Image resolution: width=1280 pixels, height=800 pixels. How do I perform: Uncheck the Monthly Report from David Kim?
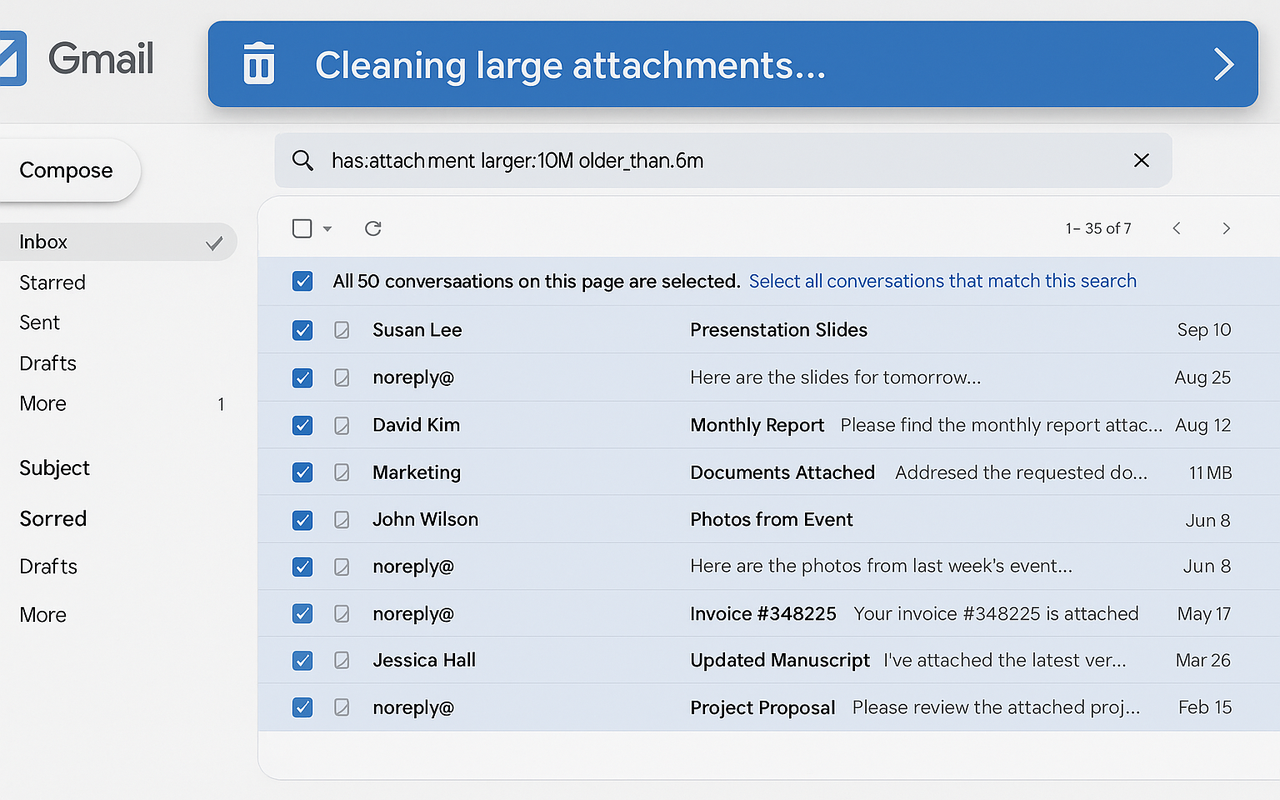click(302, 425)
